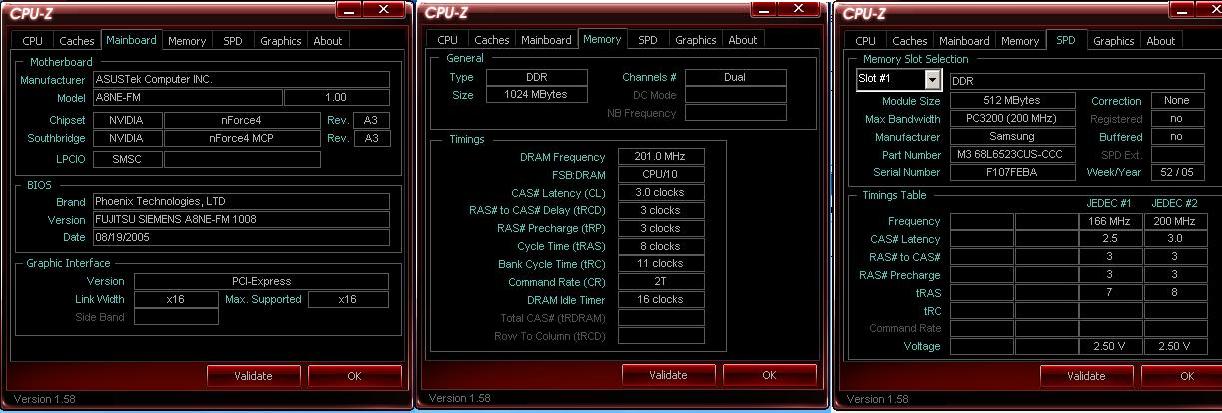1222x413 pixels.
Task: Click the SMSC LPCIO field
Action: [126, 158]
